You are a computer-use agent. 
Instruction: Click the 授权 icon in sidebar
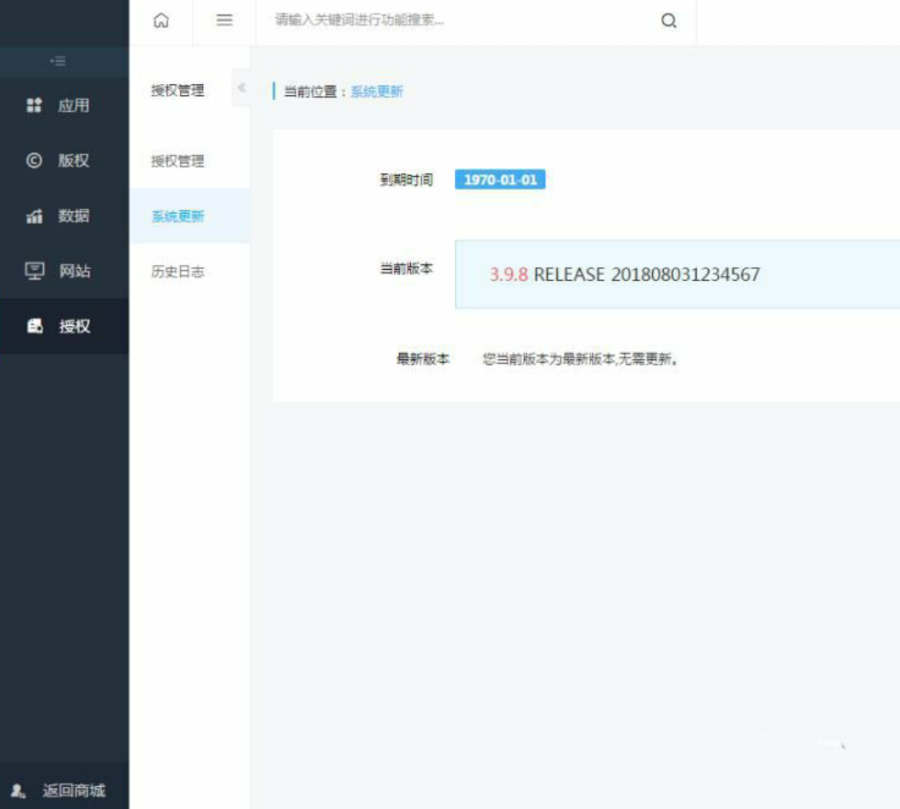pyautogui.click(x=35, y=326)
